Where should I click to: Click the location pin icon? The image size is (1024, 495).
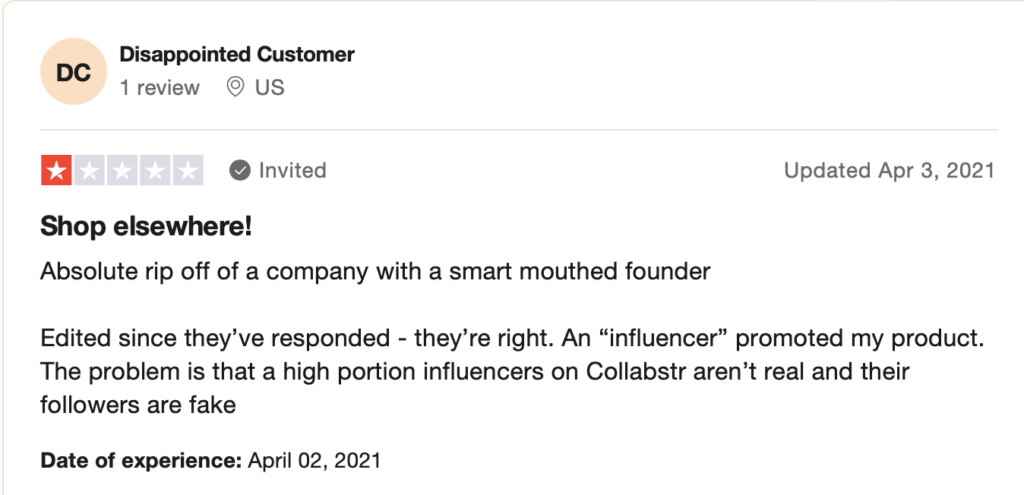pos(235,88)
